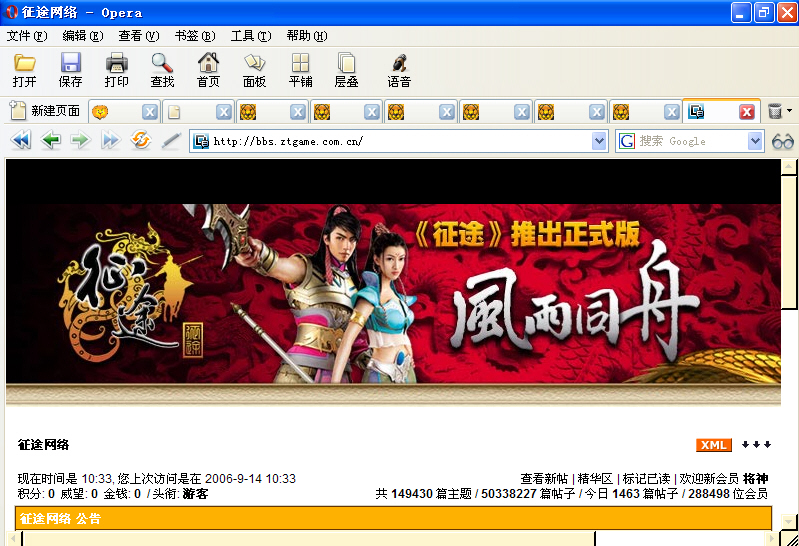Click the vertical scrollbar up arrow

[789, 167]
